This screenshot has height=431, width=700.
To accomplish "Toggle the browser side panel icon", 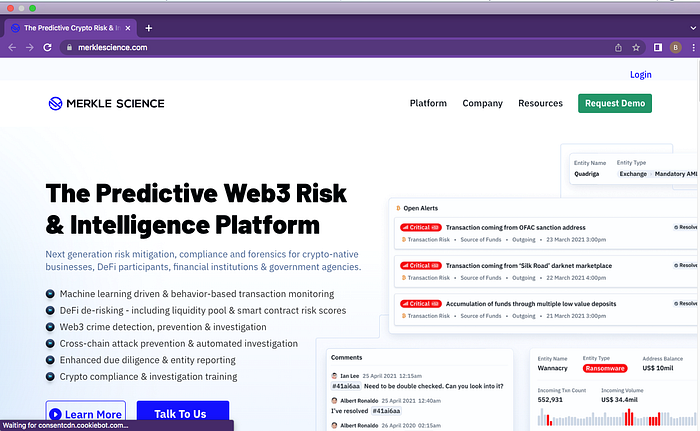I will pyautogui.click(x=658, y=47).
